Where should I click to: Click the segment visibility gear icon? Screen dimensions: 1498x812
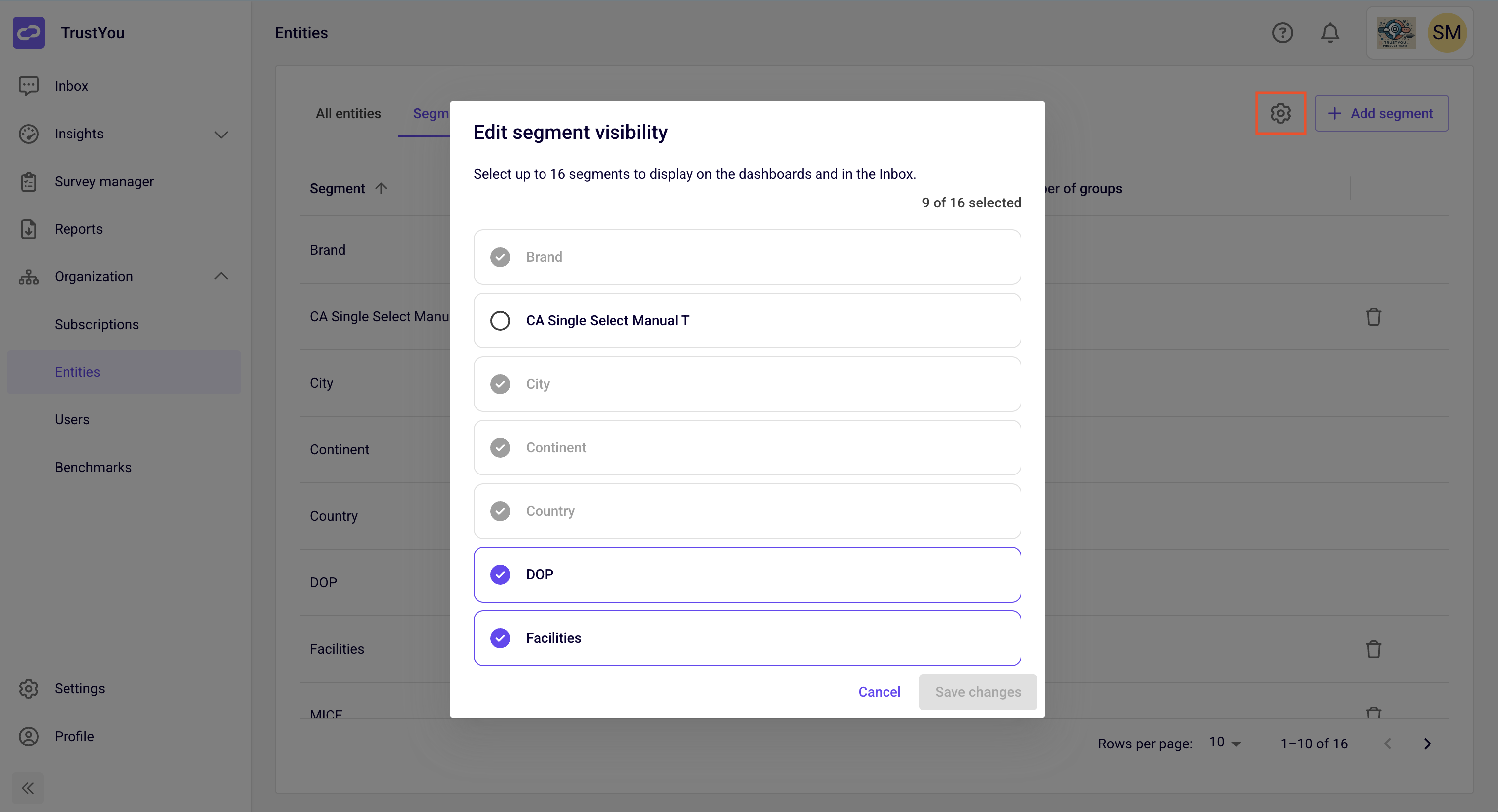pyautogui.click(x=1280, y=113)
